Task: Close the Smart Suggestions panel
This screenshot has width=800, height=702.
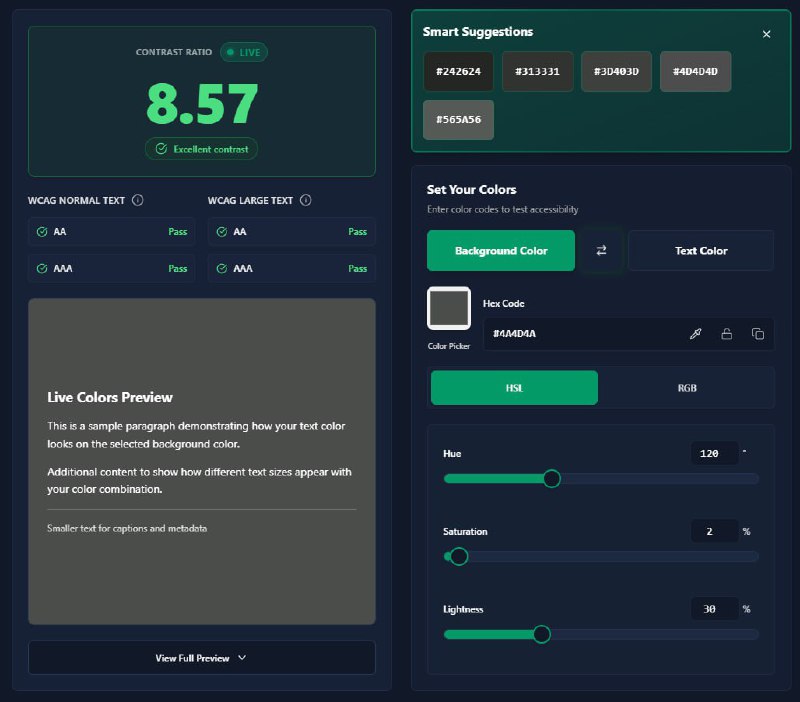Action: click(x=766, y=34)
